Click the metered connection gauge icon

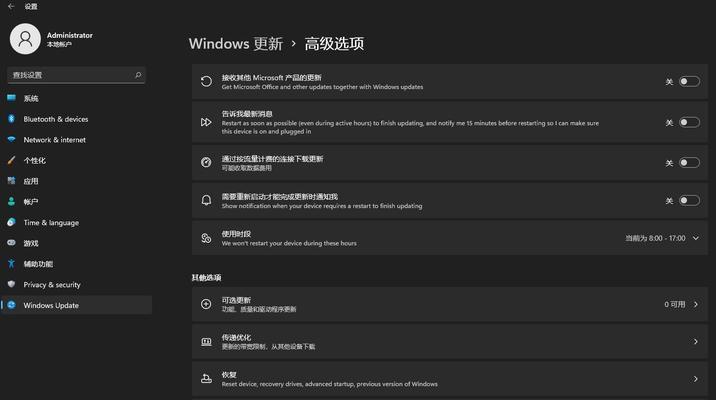[206, 162]
